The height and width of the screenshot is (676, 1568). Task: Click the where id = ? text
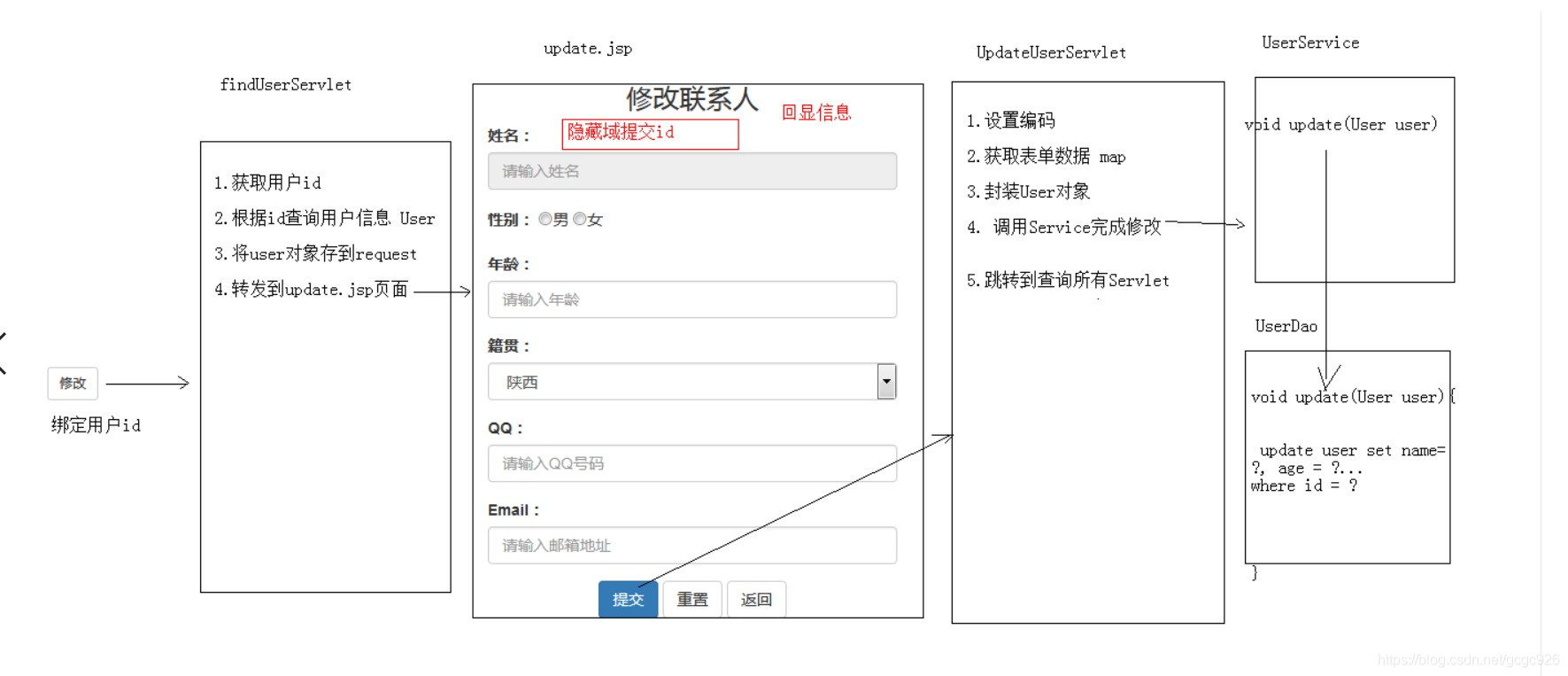(x=1304, y=486)
